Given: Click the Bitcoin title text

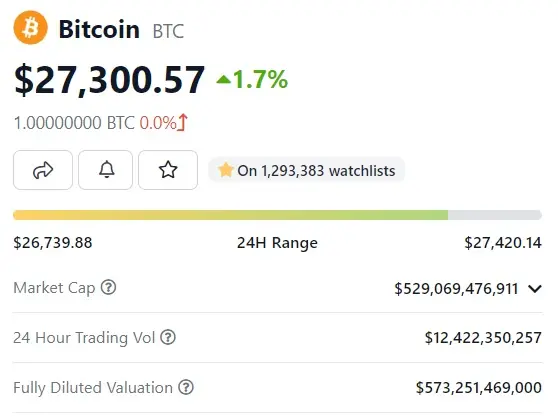Looking at the screenshot, I should pyautogui.click(x=99, y=30).
